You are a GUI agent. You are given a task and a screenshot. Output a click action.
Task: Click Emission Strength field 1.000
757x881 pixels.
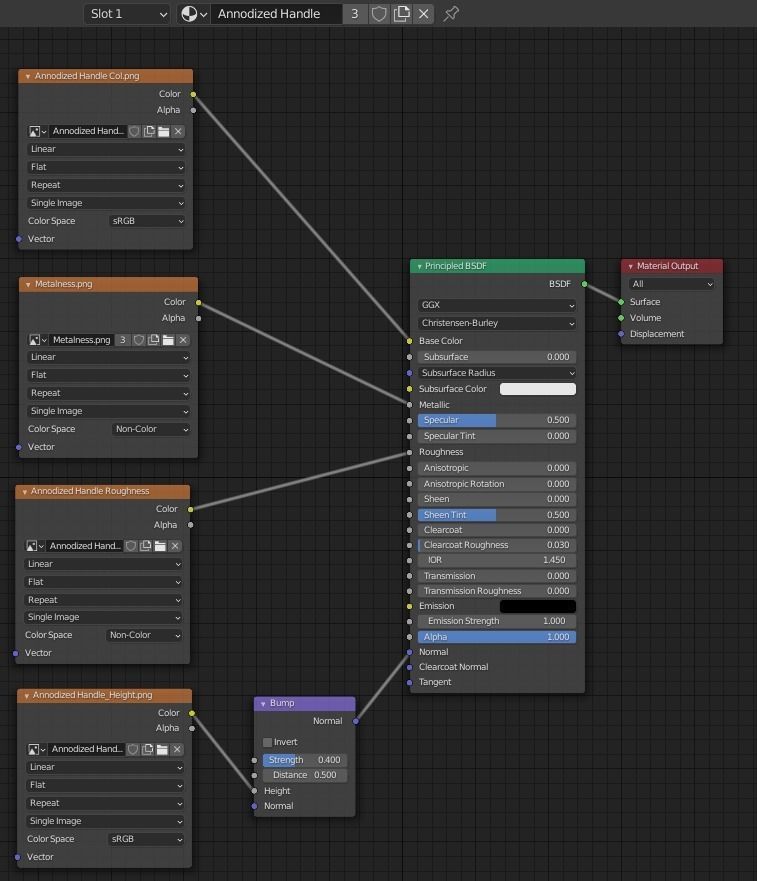coord(497,621)
